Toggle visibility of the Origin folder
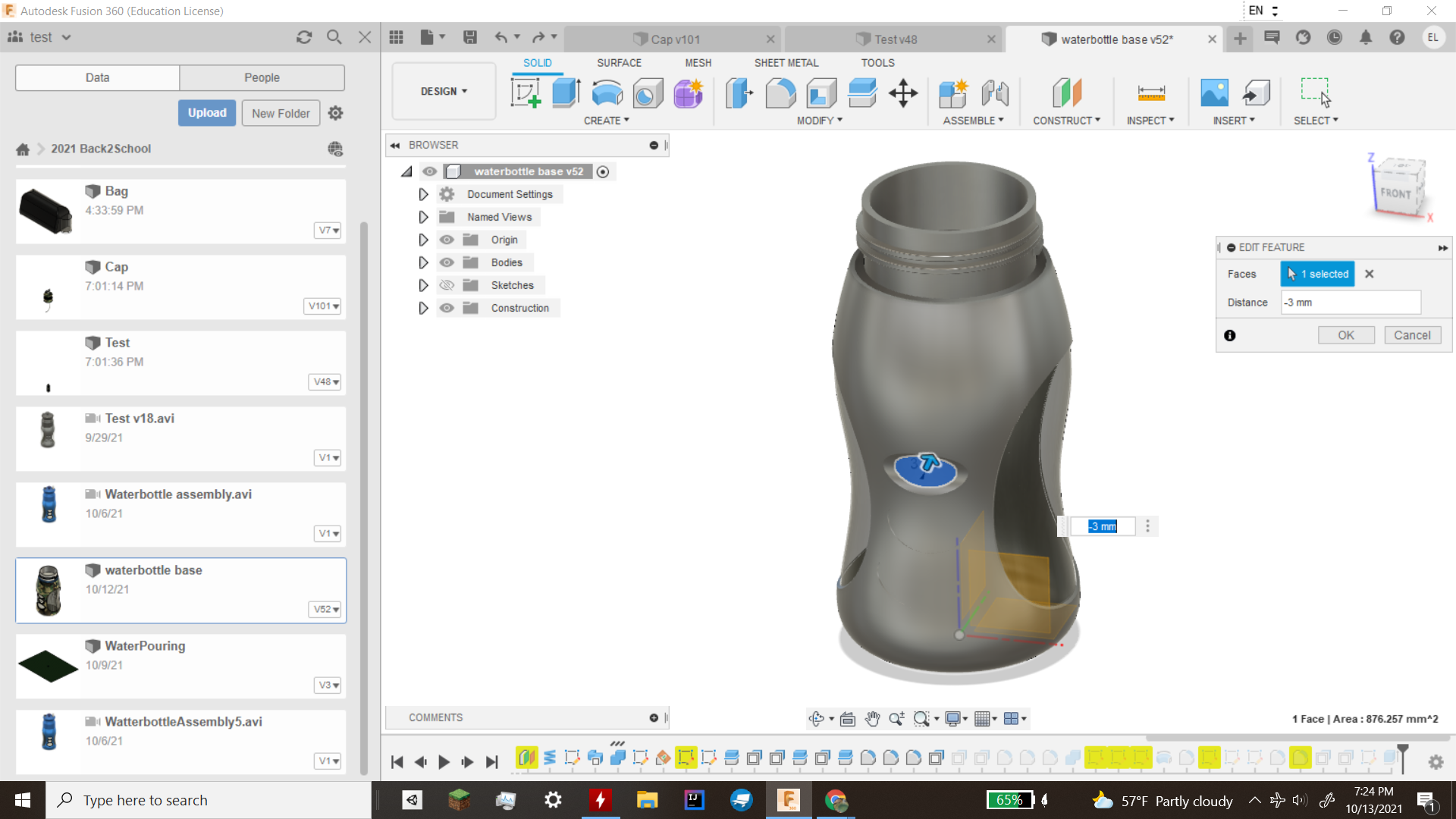 click(x=447, y=240)
